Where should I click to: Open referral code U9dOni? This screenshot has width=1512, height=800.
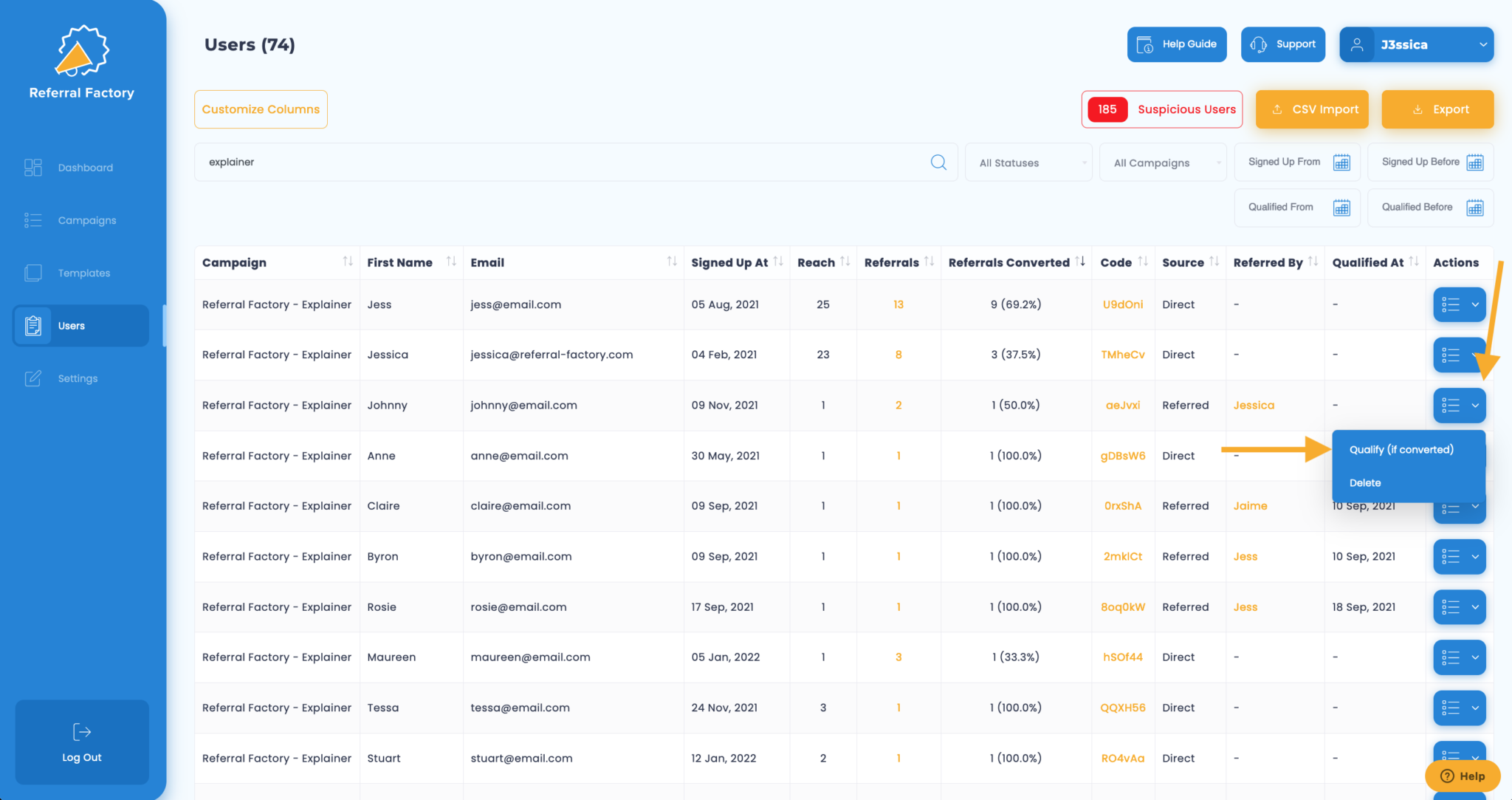point(1123,304)
